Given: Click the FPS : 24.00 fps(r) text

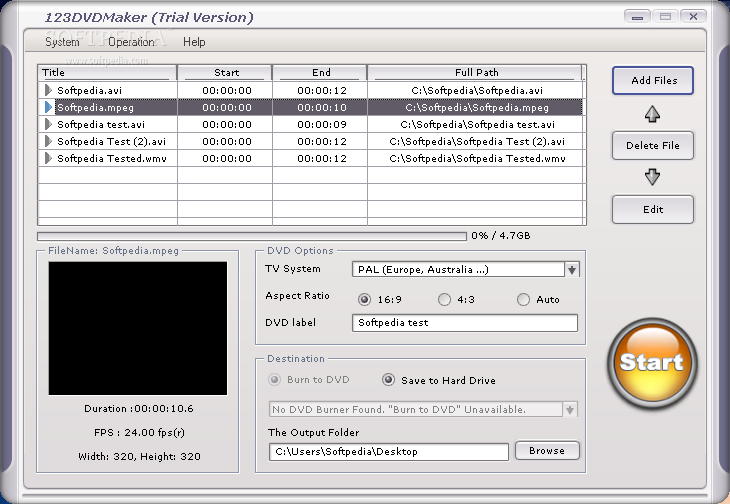Looking at the screenshot, I should 139,432.
